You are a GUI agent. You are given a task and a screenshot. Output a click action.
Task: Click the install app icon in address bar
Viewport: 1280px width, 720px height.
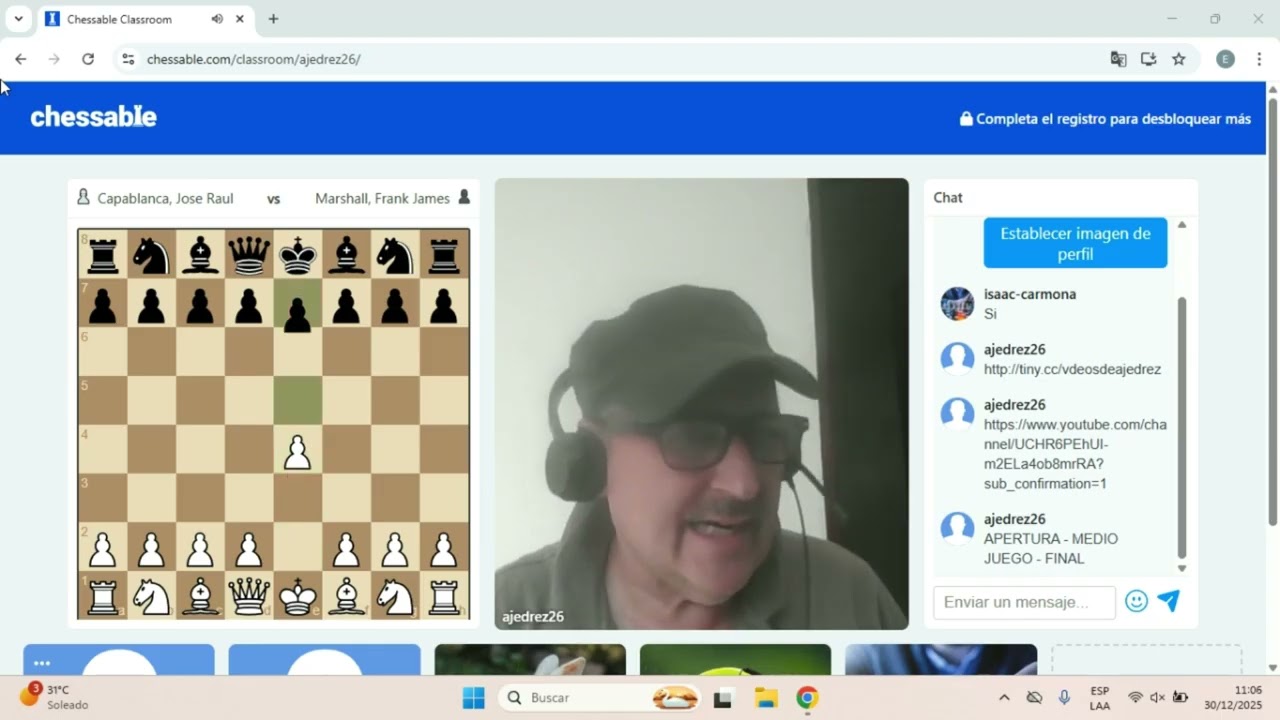coord(1148,59)
